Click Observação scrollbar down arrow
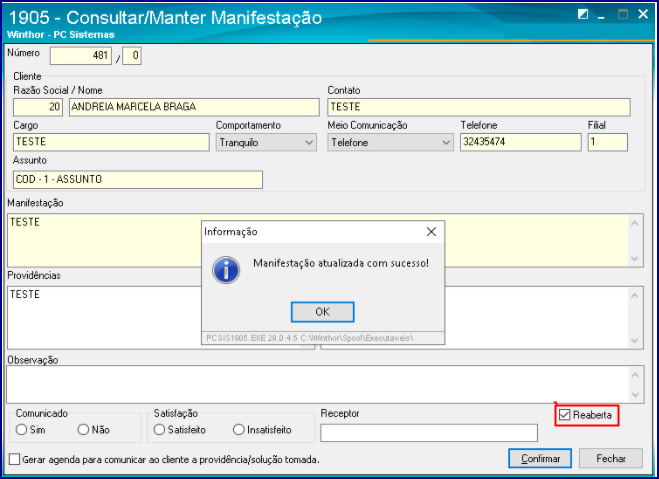Viewport: 659px width, 479px height. [635, 395]
